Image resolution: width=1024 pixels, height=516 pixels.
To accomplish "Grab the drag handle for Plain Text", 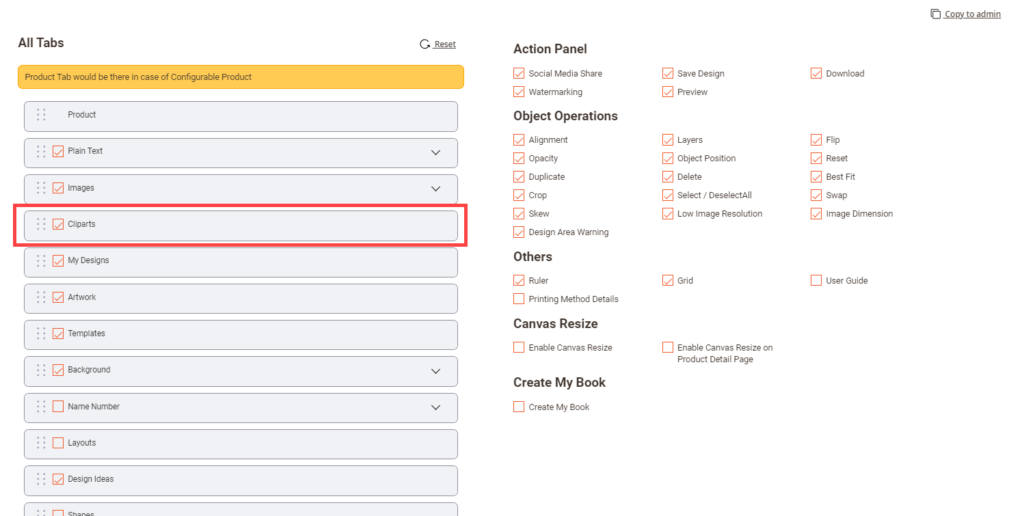I will click(41, 152).
